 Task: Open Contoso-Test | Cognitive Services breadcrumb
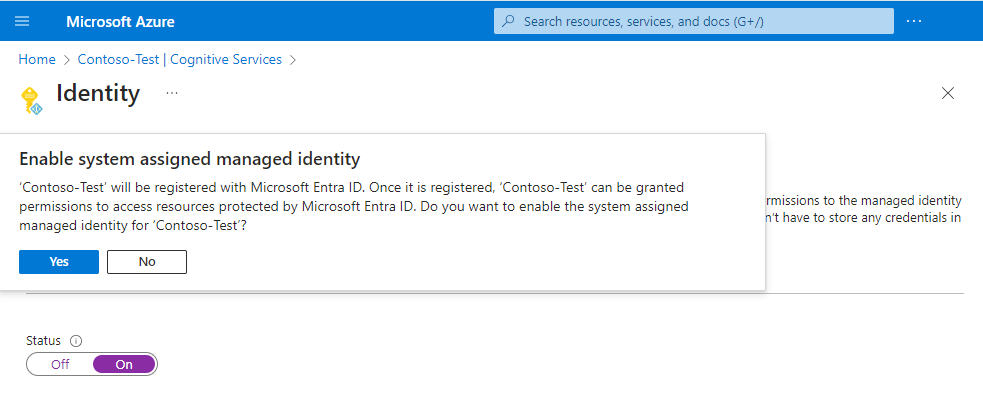tap(180, 60)
